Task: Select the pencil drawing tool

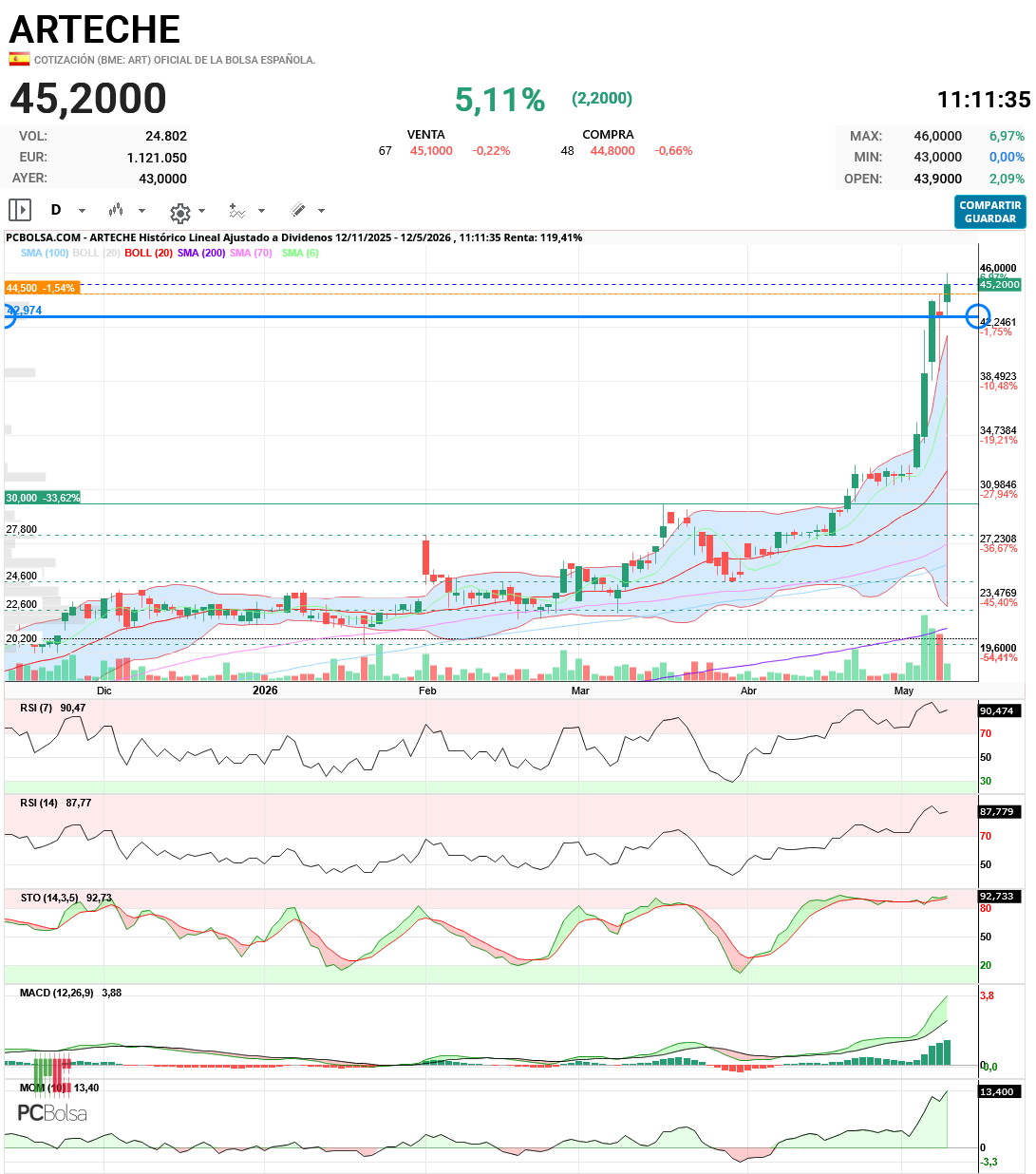Action: tap(297, 210)
